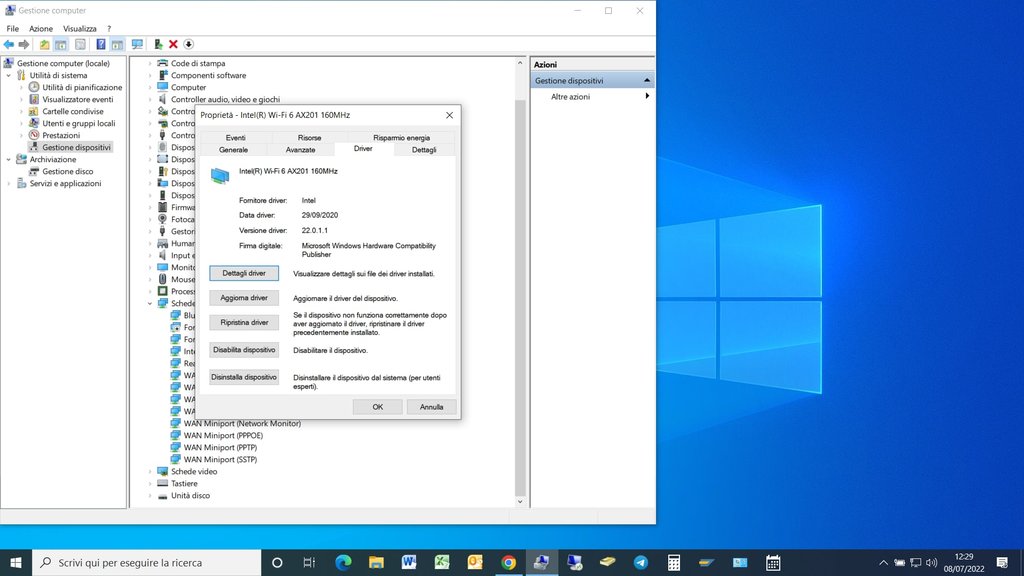Open Task View from the taskbar
The width and height of the screenshot is (1024, 576).
click(x=310, y=562)
